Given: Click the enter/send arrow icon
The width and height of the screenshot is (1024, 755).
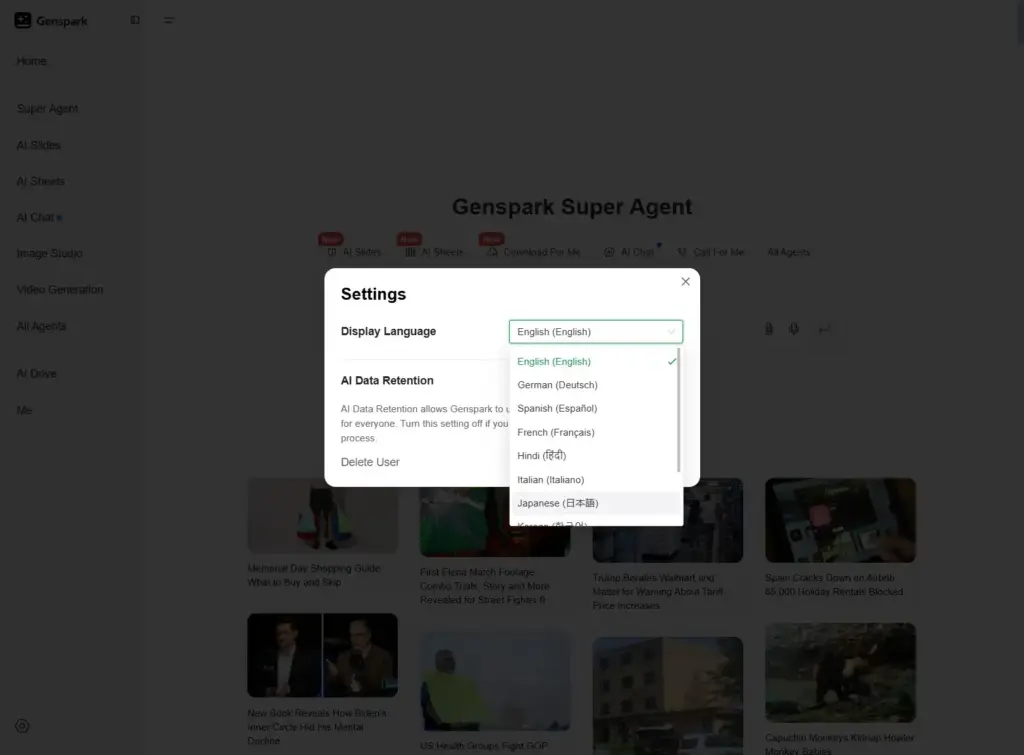Looking at the screenshot, I should 825,328.
